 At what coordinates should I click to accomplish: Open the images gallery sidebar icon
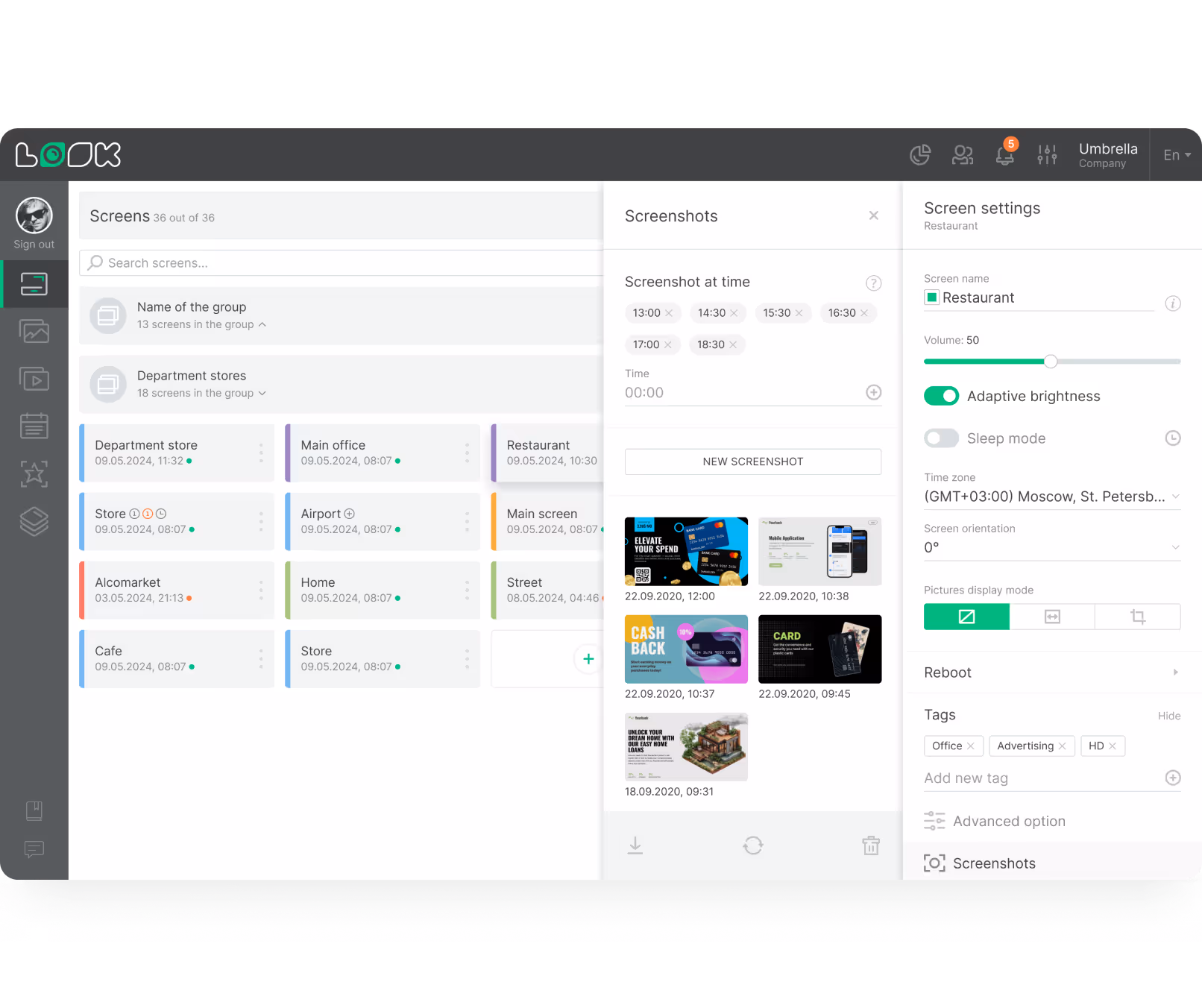click(x=34, y=331)
